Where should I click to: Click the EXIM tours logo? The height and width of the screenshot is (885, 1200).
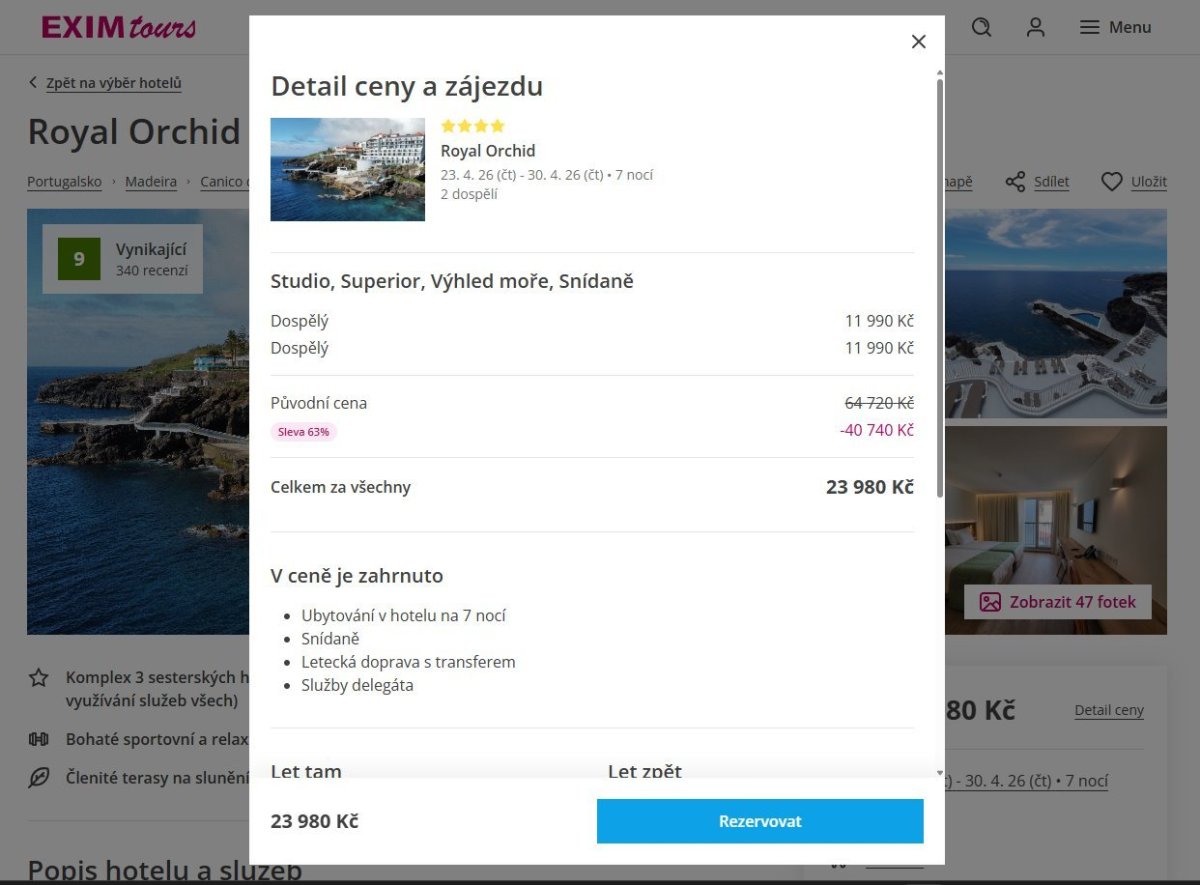pos(118,27)
